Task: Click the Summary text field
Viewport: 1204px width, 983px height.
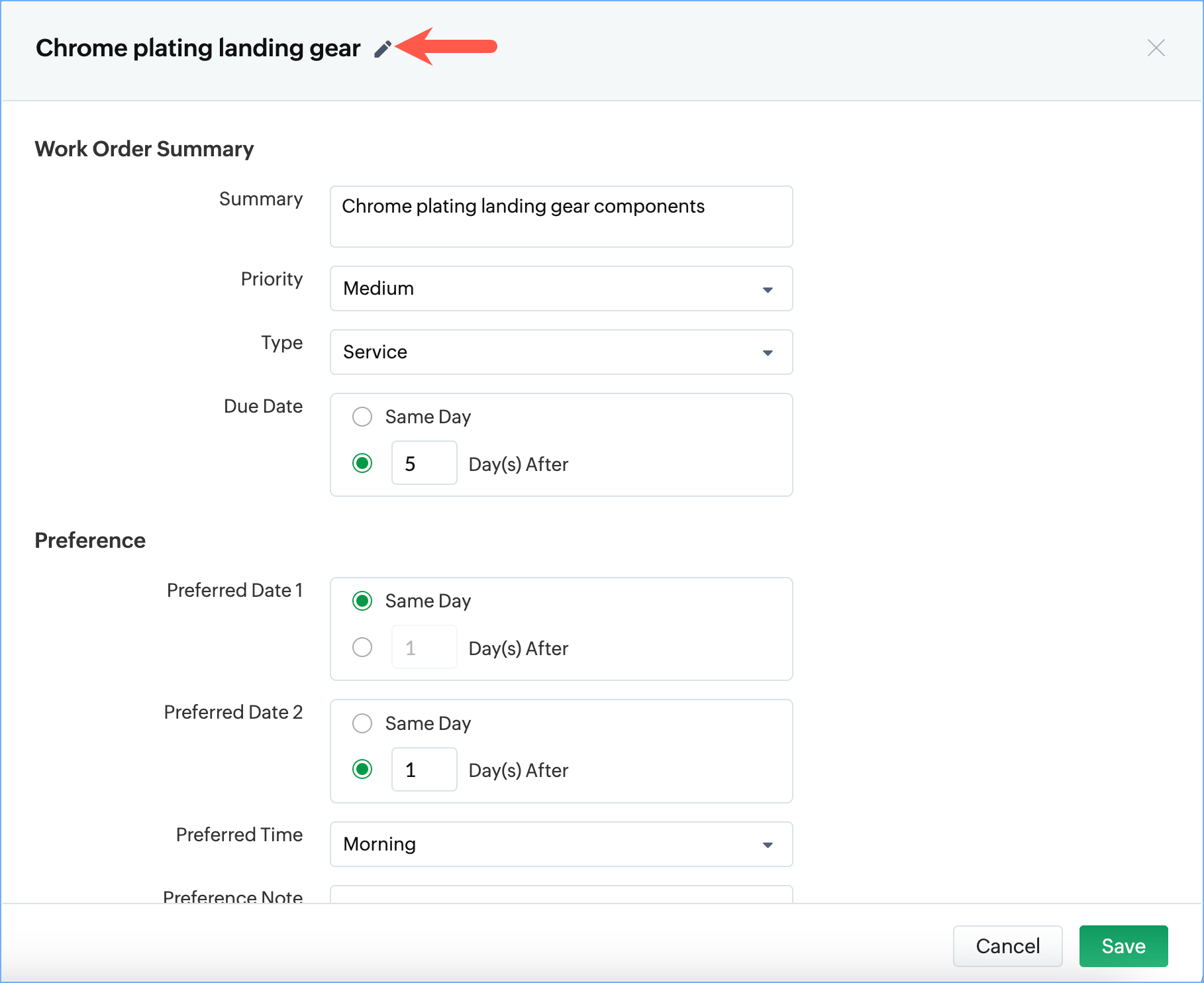Action: [561, 217]
